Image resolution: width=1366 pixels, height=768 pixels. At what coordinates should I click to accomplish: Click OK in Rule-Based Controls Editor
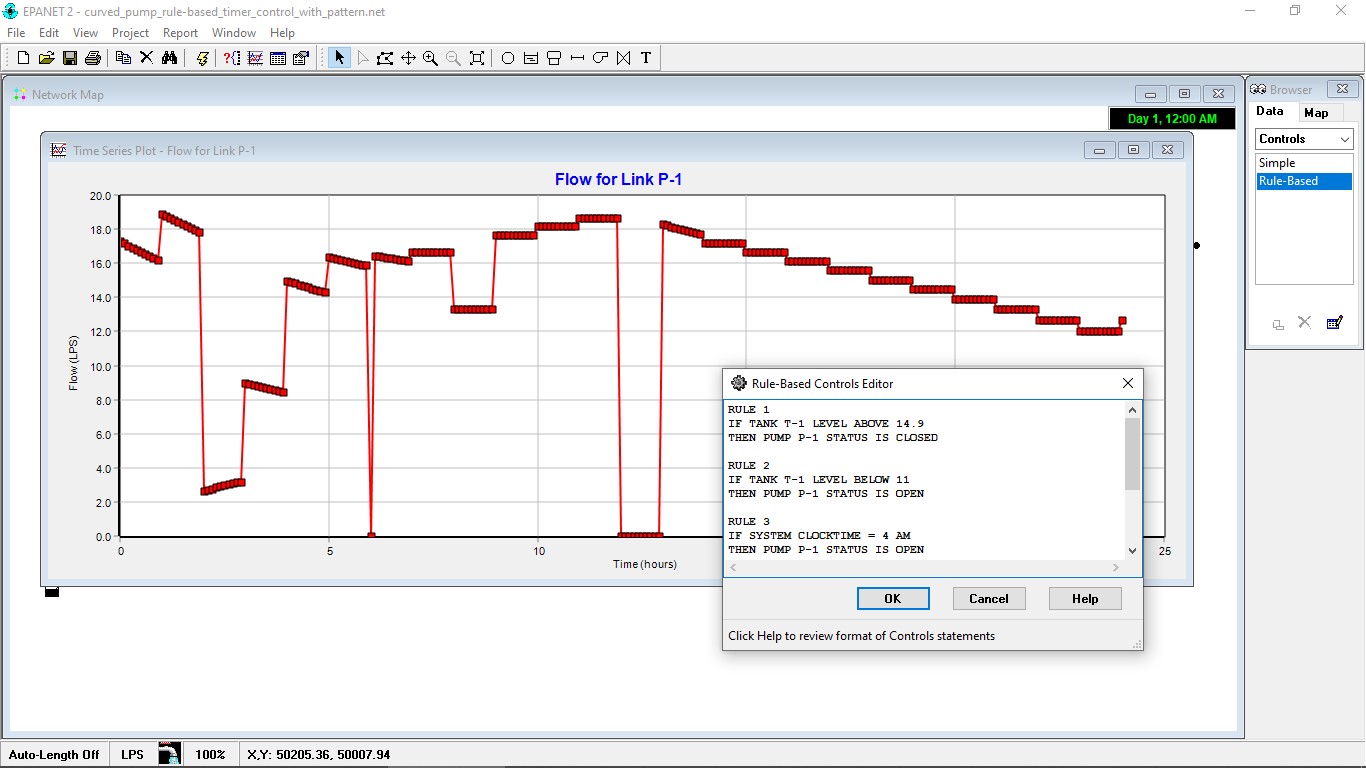pos(893,598)
